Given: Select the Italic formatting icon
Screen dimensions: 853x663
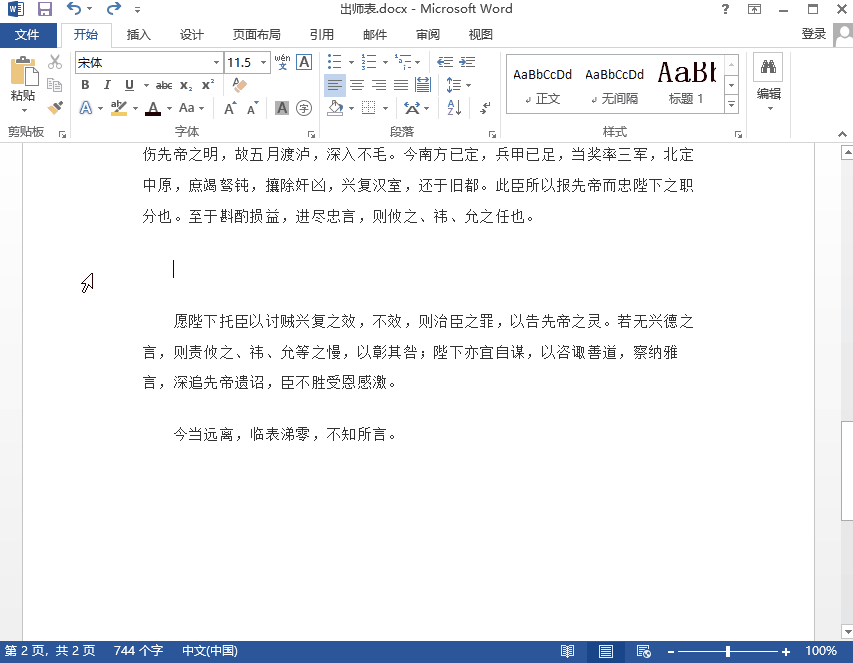Looking at the screenshot, I should click(x=106, y=86).
